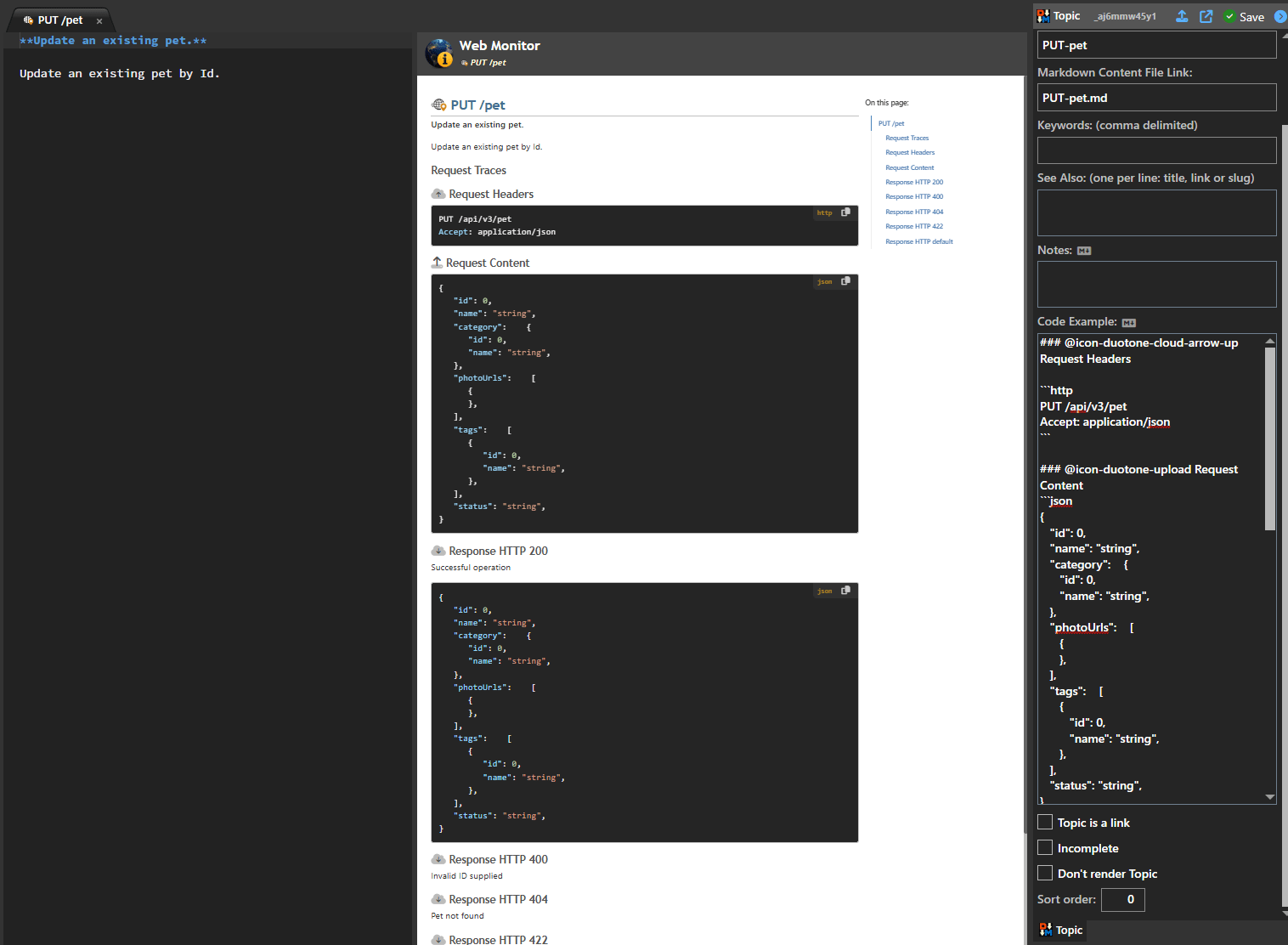The height and width of the screenshot is (945, 1288).
Task: Toggle the 'Don't render Topic' checkbox
Action: (1045, 873)
